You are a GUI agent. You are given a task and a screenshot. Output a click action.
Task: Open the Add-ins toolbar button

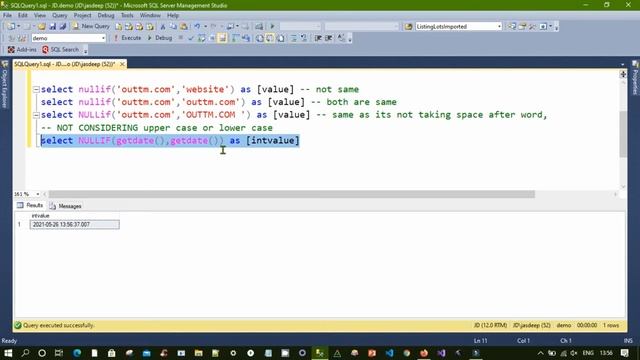tap(22, 50)
